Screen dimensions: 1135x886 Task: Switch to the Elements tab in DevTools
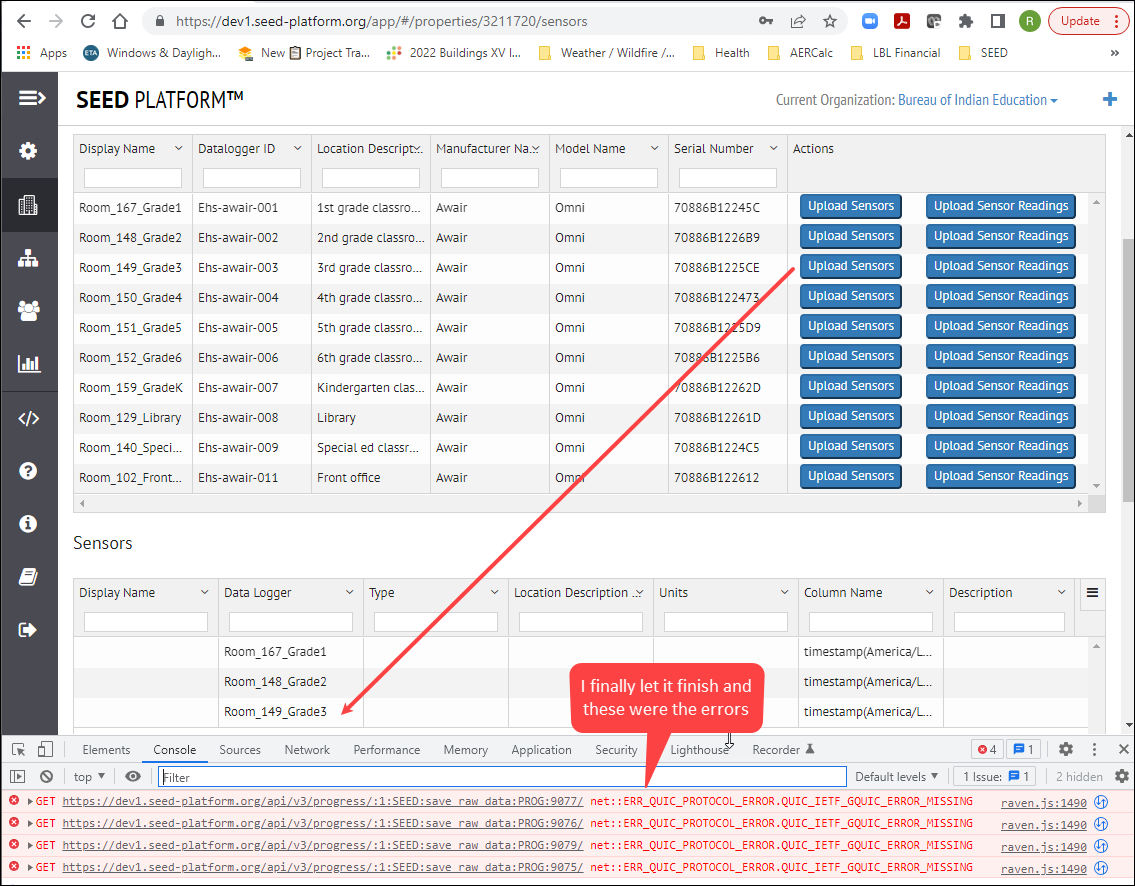106,749
